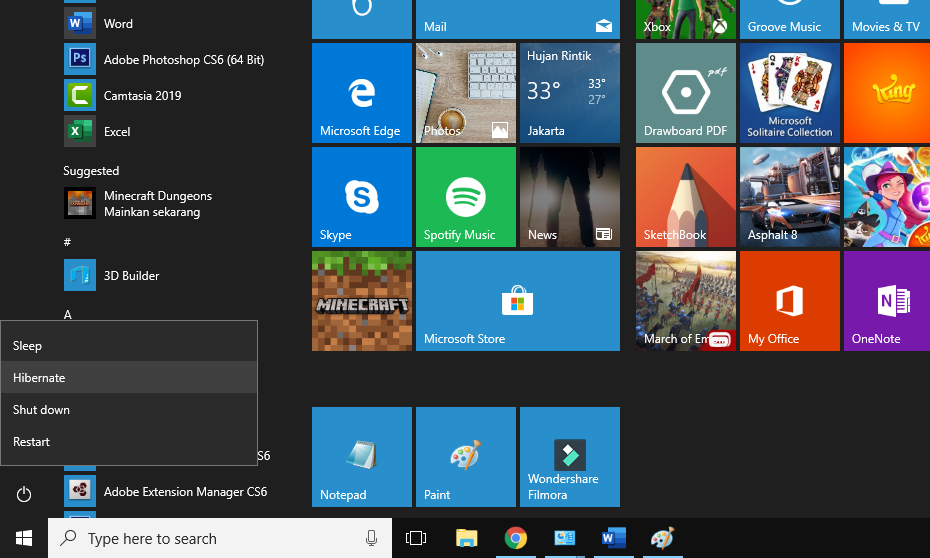Open the Microsoft Store tile
Viewport: 930px width, 558px height.
pos(518,301)
